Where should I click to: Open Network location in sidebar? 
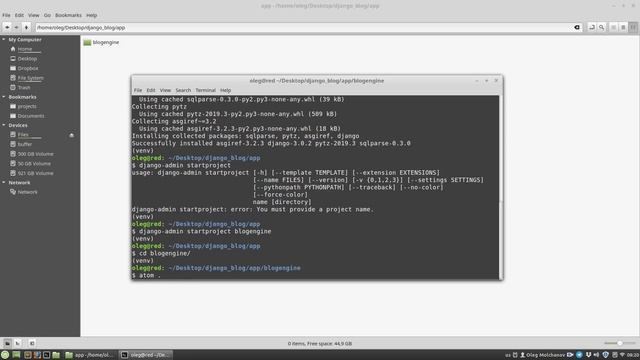27,192
